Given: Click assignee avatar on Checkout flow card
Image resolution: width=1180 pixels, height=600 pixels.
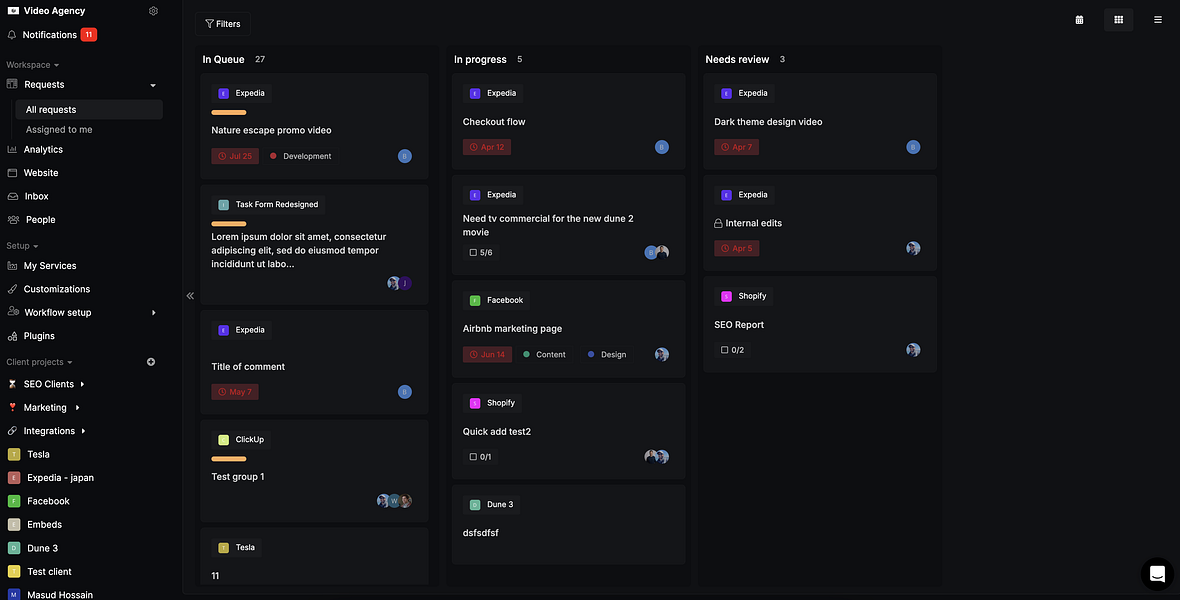Looking at the screenshot, I should (x=661, y=147).
